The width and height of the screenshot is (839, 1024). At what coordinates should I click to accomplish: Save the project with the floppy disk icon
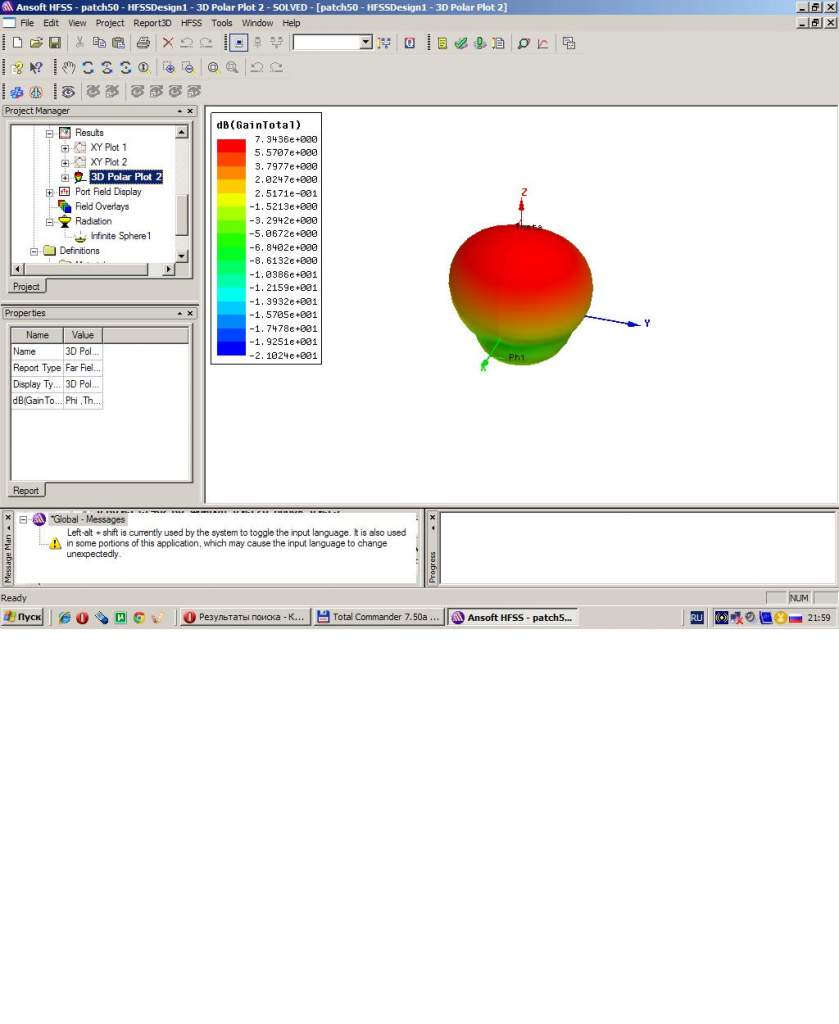click(x=55, y=43)
